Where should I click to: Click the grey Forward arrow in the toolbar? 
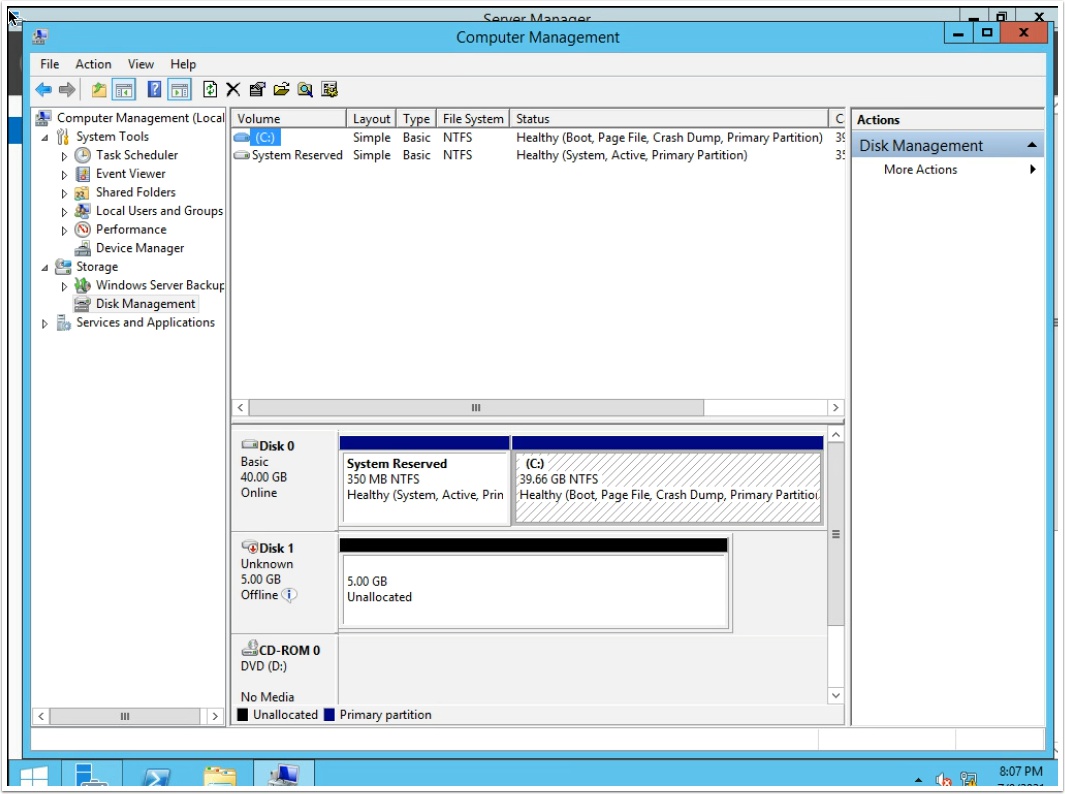(67, 90)
